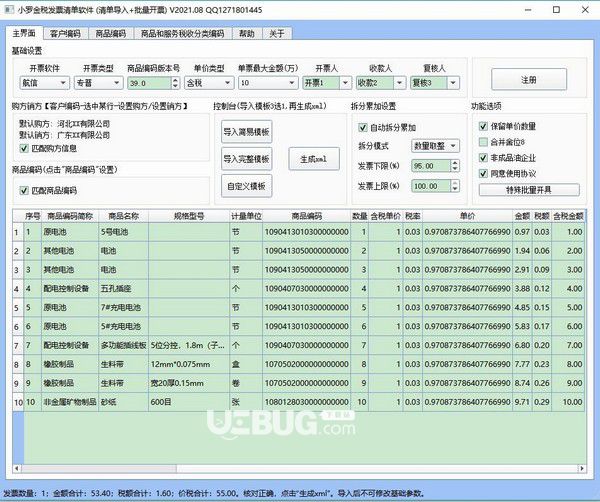Viewport: 600px width, 502px height.
Task: Toggle the 自动拆分累加 checkbox
Action: [363, 127]
